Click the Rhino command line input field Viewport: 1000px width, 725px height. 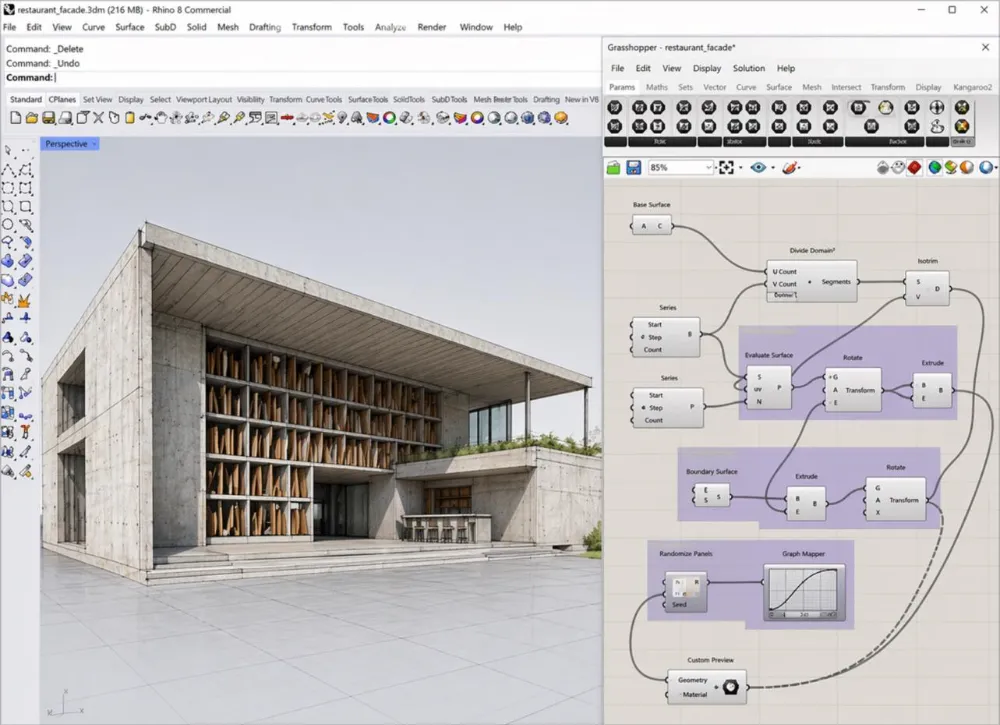pos(301,77)
